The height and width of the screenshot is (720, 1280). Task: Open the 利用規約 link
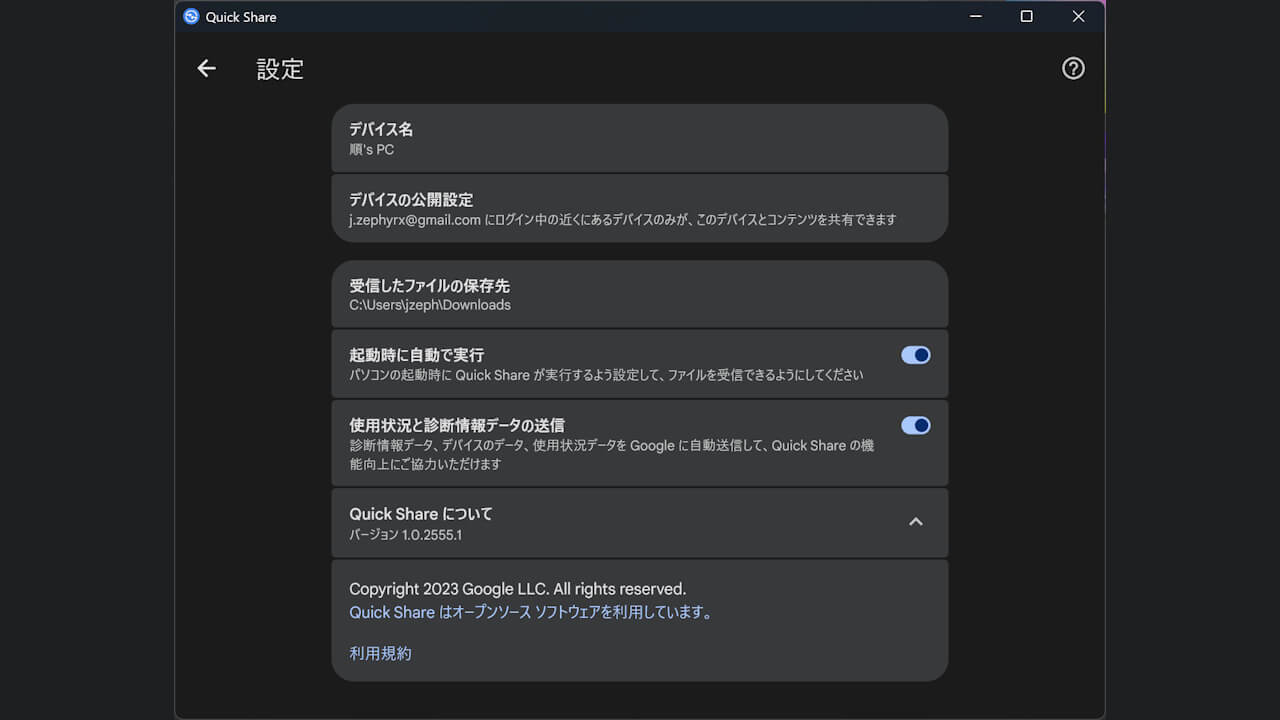(x=380, y=653)
